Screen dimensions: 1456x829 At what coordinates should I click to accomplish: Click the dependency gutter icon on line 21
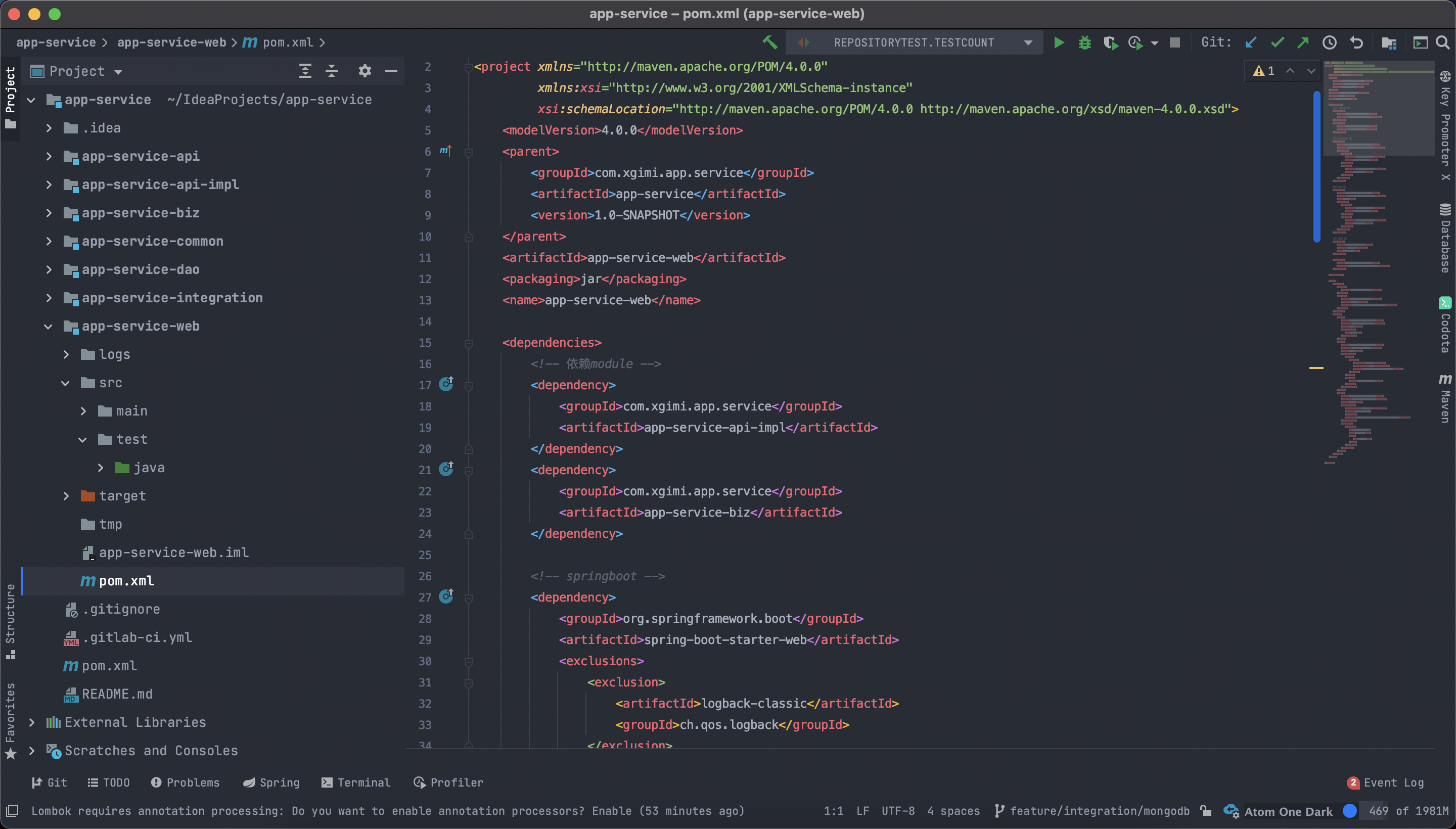tap(446, 469)
